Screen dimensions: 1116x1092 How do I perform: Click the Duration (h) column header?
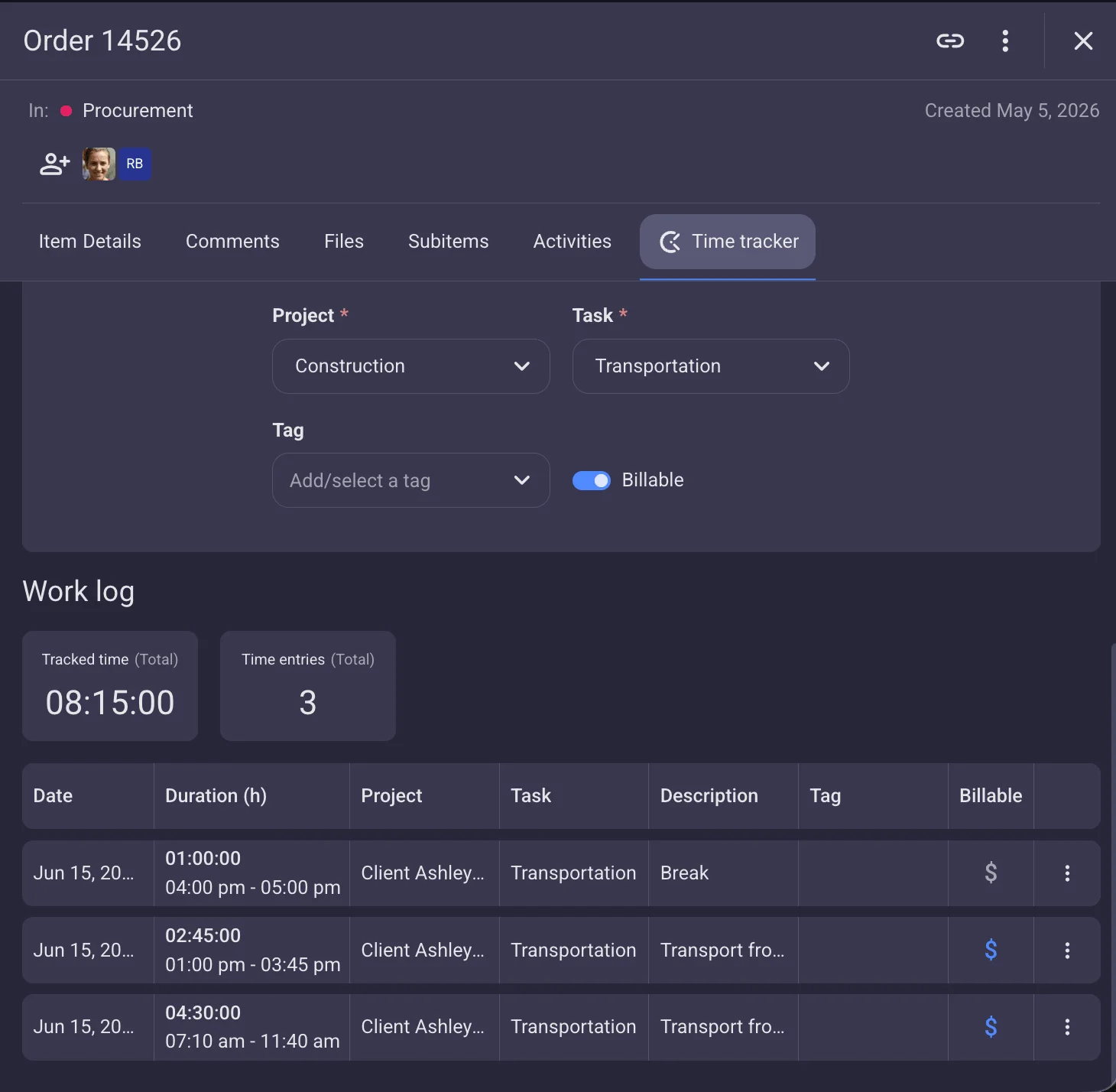tap(251, 796)
